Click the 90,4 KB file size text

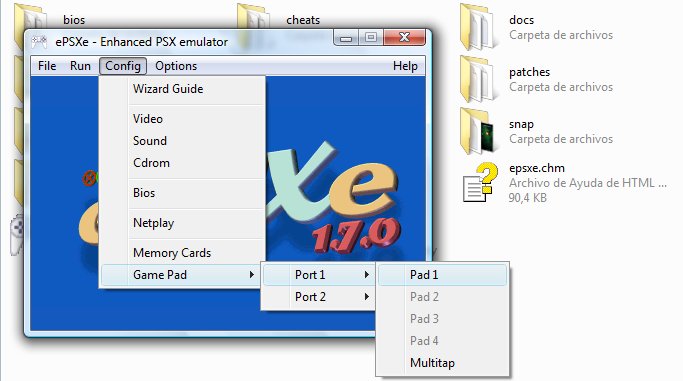pyautogui.click(x=527, y=198)
